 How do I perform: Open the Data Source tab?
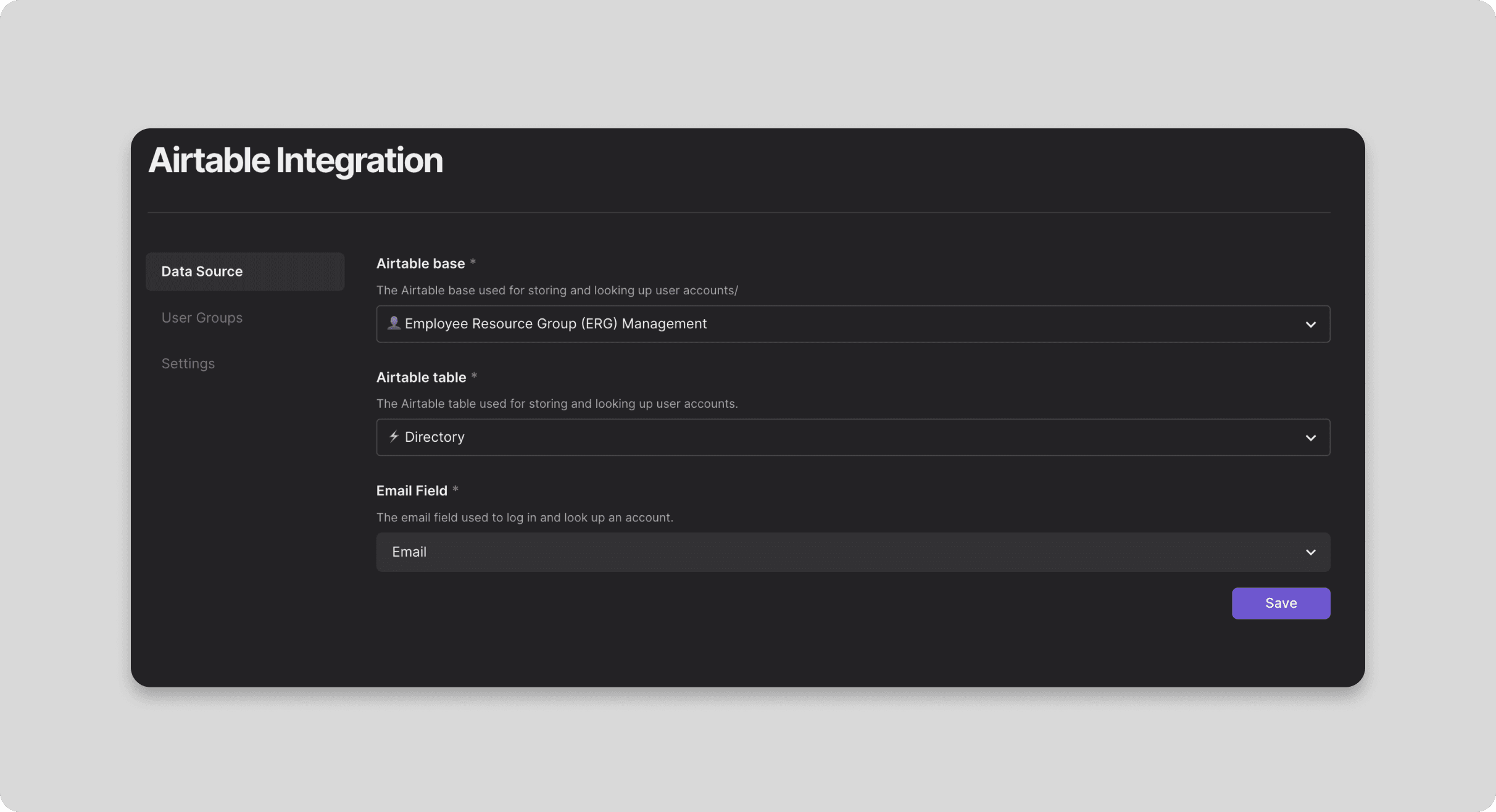(x=245, y=271)
